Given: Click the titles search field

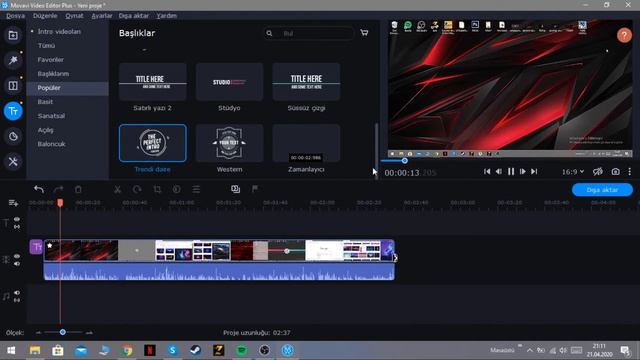Looking at the screenshot, I should [x=309, y=33].
